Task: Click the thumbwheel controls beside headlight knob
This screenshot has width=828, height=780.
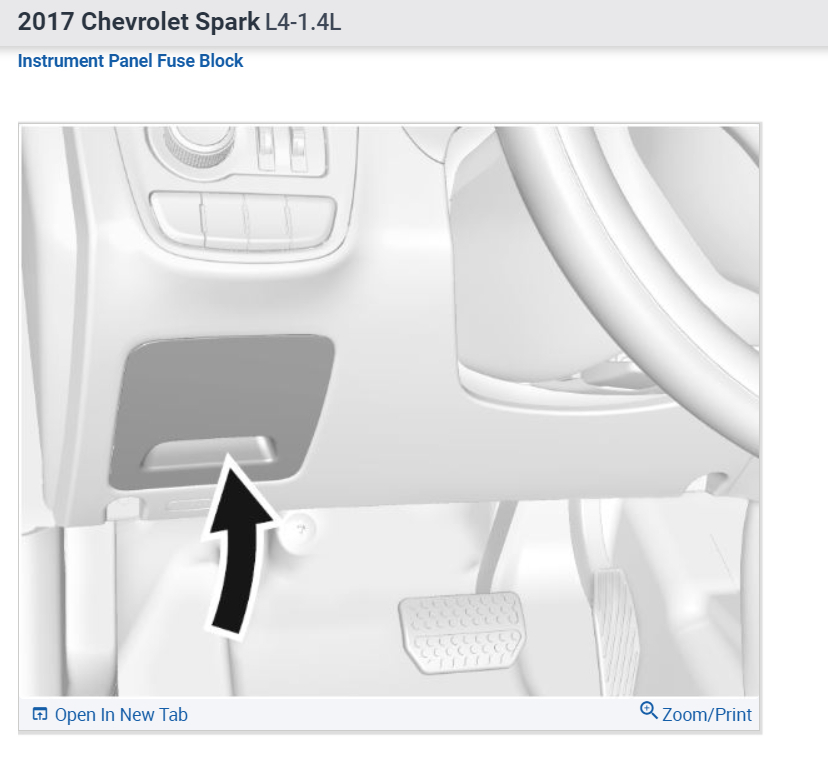Action: tap(283, 148)
